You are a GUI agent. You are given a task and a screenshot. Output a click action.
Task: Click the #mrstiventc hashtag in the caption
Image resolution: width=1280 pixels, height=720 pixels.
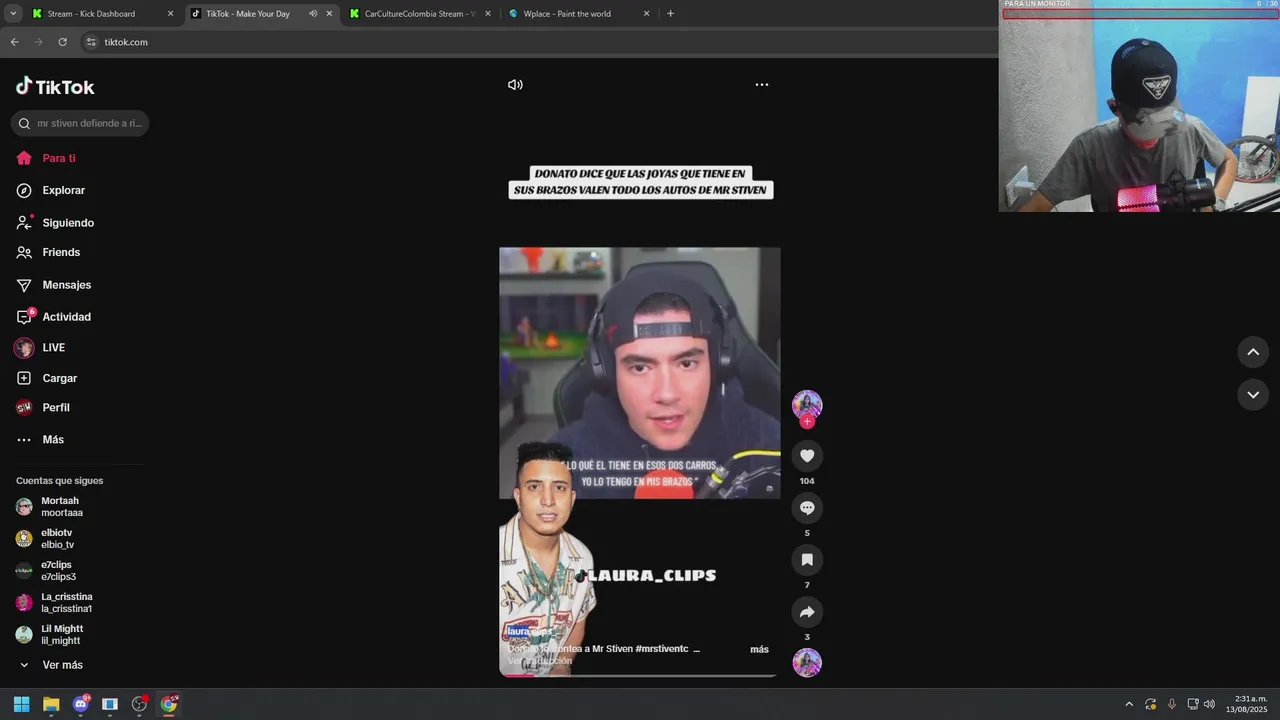pos(662,649)
